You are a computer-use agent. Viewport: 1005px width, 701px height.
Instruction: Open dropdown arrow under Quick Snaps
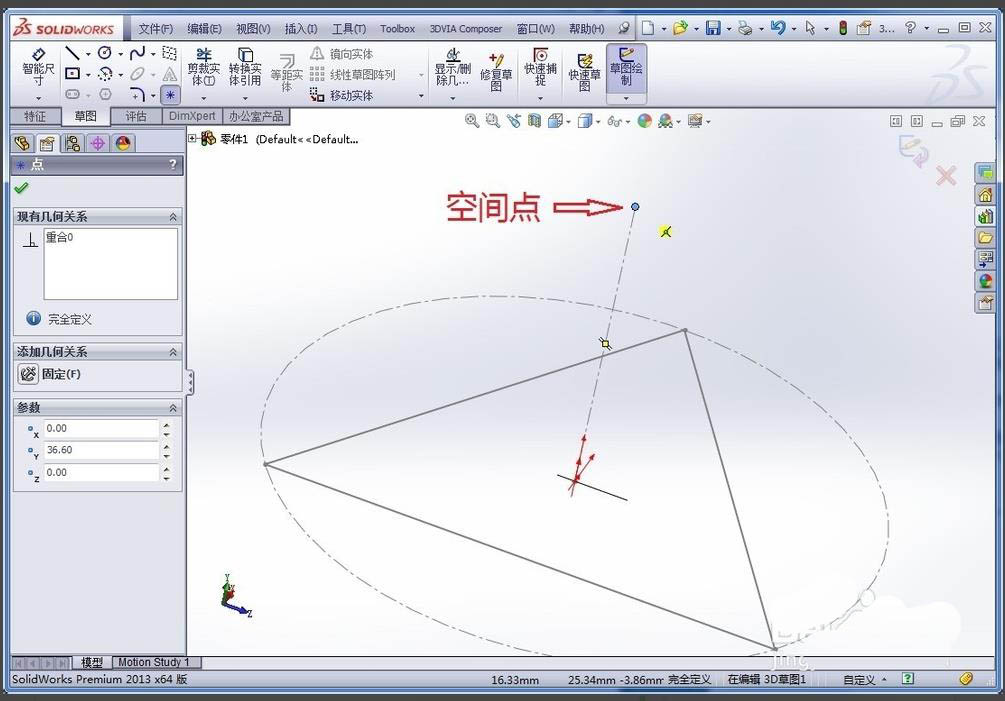540,98
